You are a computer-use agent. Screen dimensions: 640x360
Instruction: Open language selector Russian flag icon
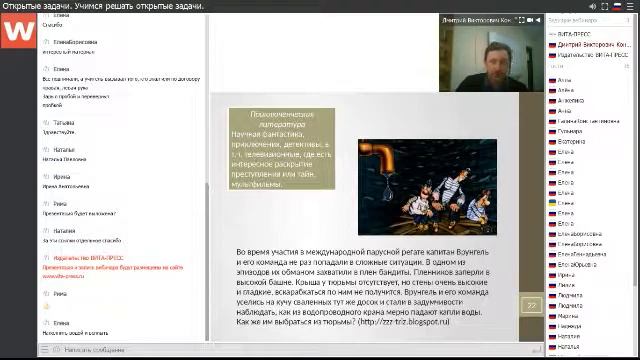pyautogui.click(x=617, y=6)
